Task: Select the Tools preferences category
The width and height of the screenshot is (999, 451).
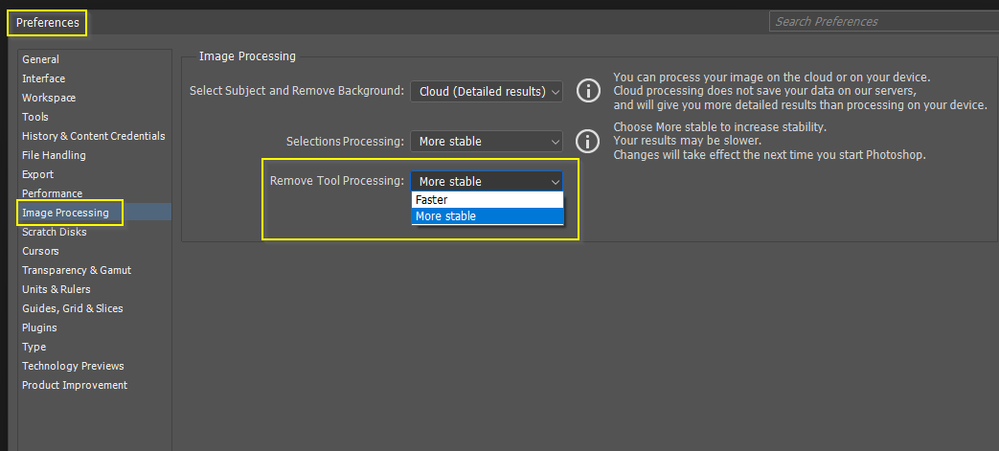Action: point(35,117)
